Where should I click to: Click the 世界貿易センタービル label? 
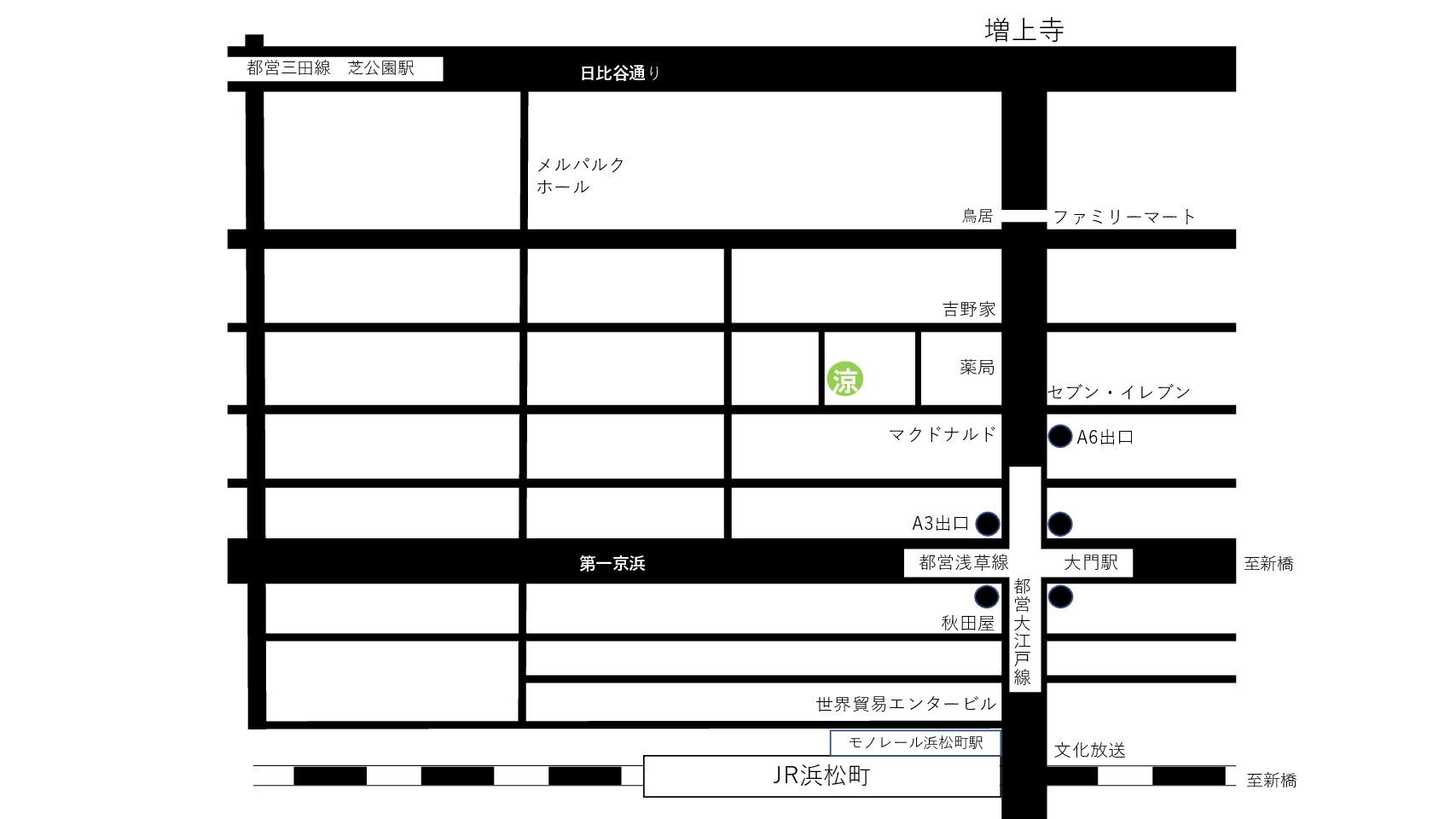click(x=906, y=704)
